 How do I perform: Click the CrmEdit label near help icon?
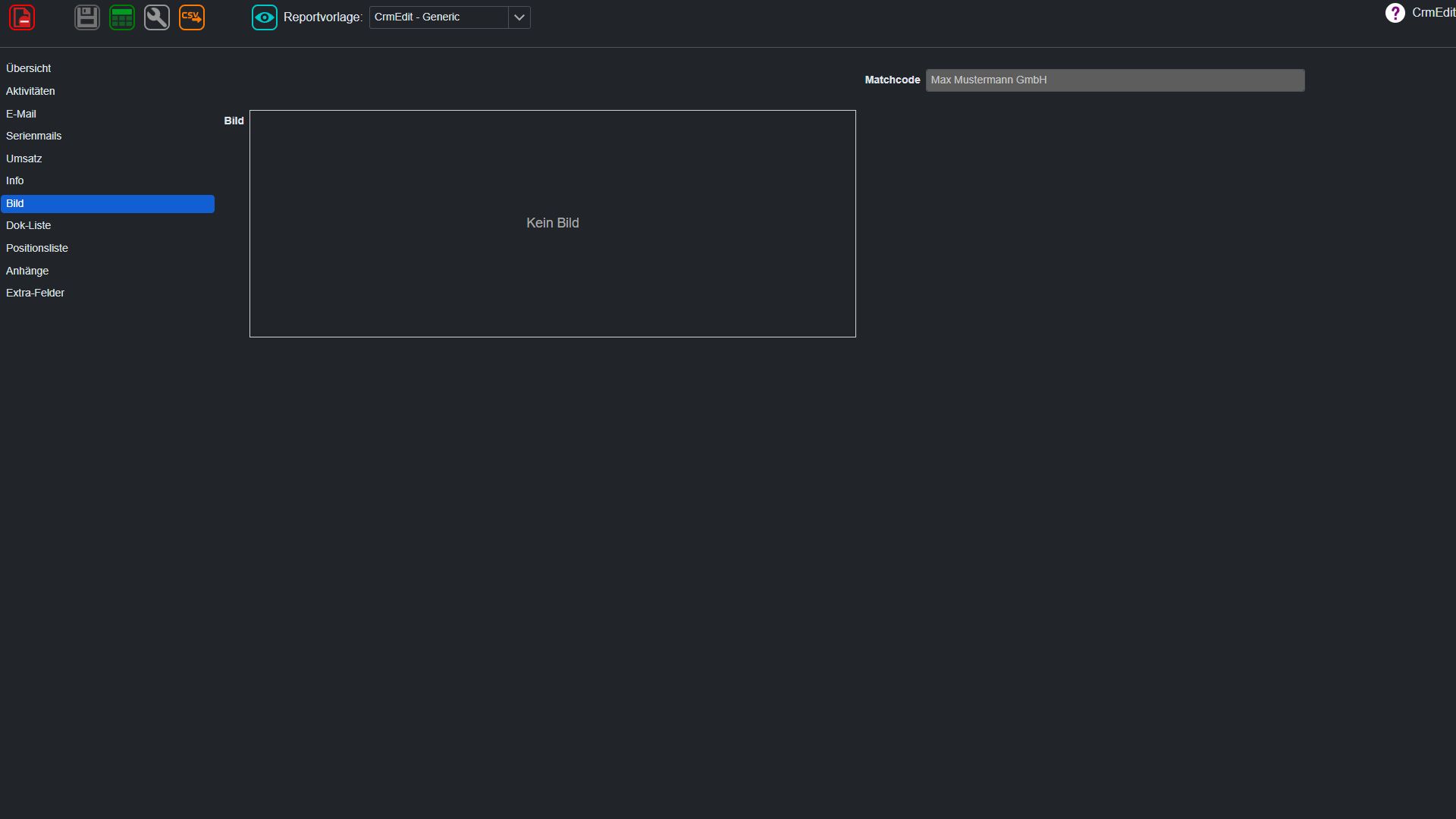1433,13
